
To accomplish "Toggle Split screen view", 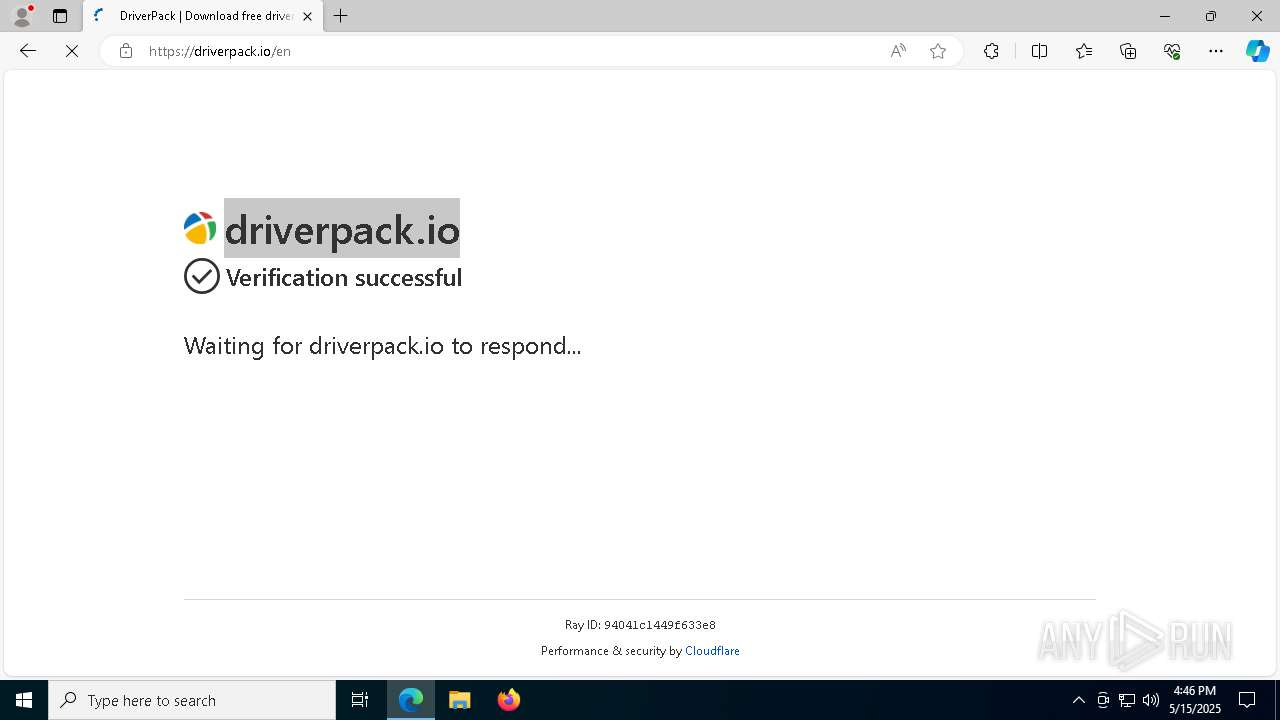I will [1039, 51].
